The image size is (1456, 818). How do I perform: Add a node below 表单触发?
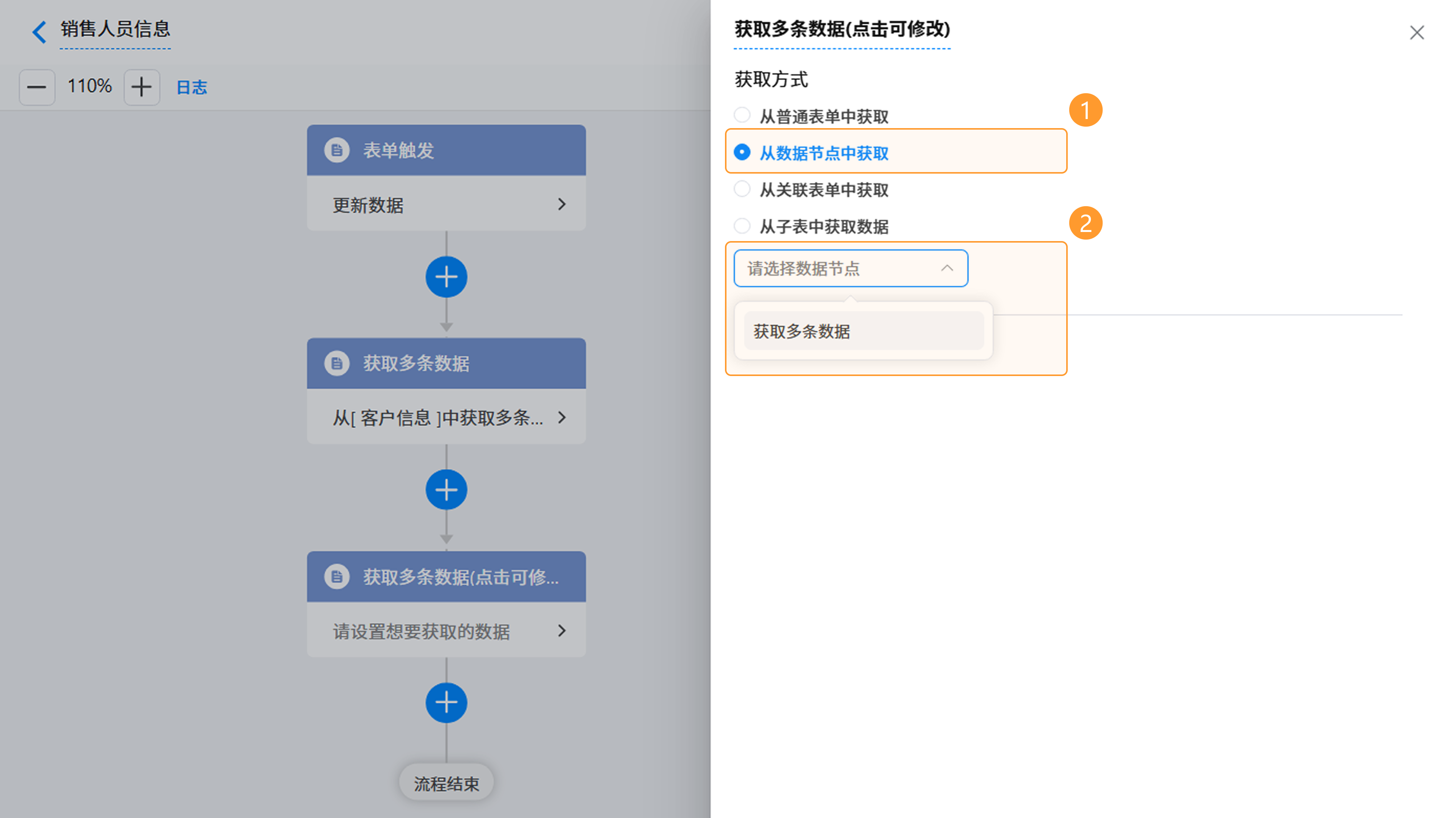[446, 277]
